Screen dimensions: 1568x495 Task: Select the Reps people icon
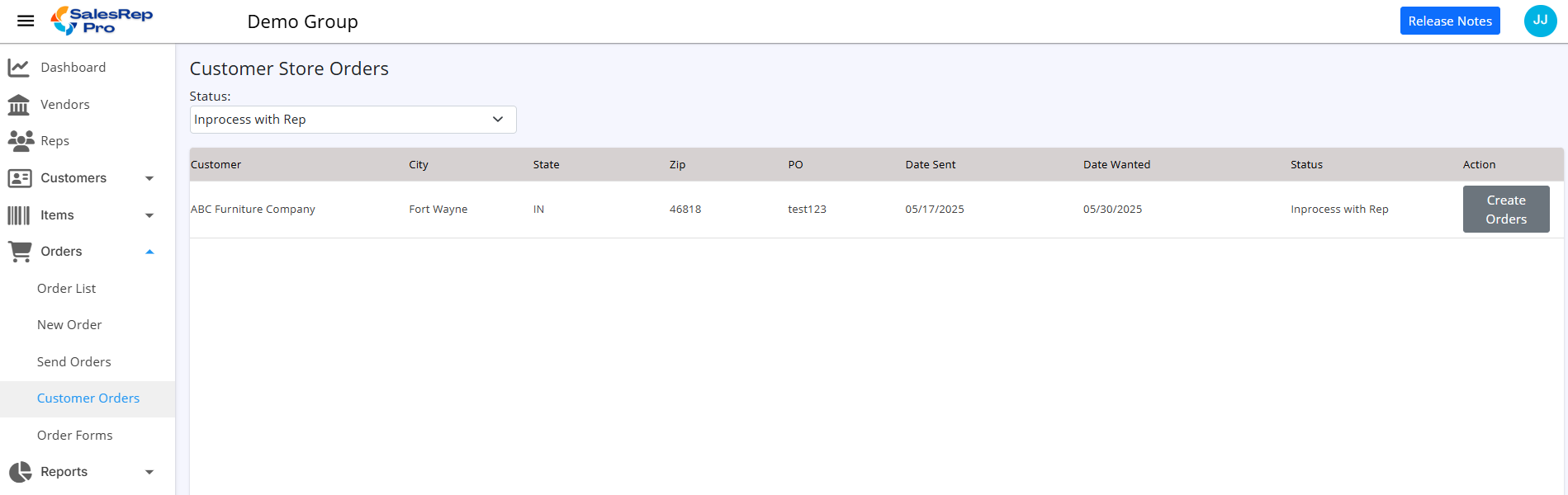[21, 141]
